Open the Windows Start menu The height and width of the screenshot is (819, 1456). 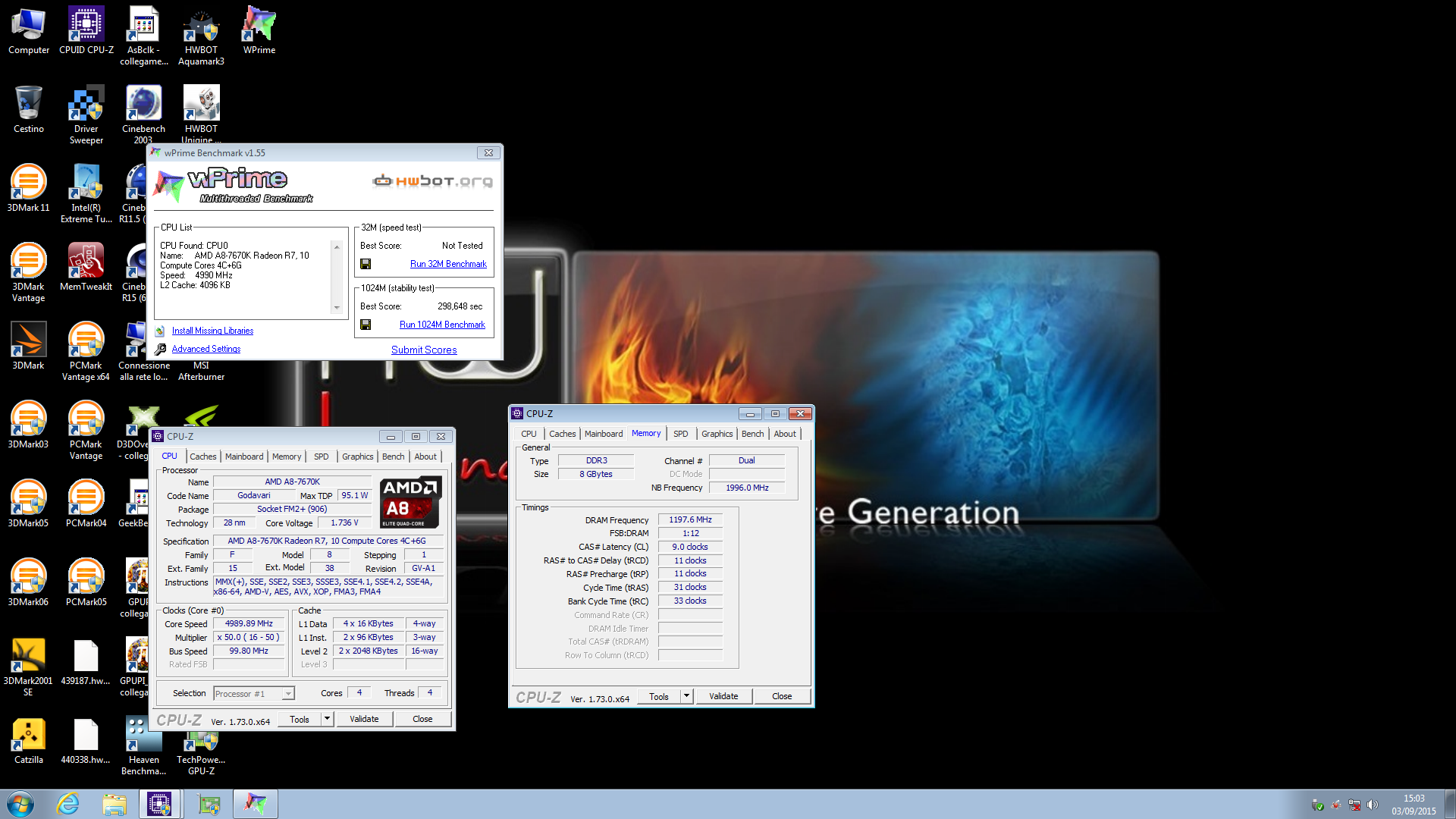(20, 804)
